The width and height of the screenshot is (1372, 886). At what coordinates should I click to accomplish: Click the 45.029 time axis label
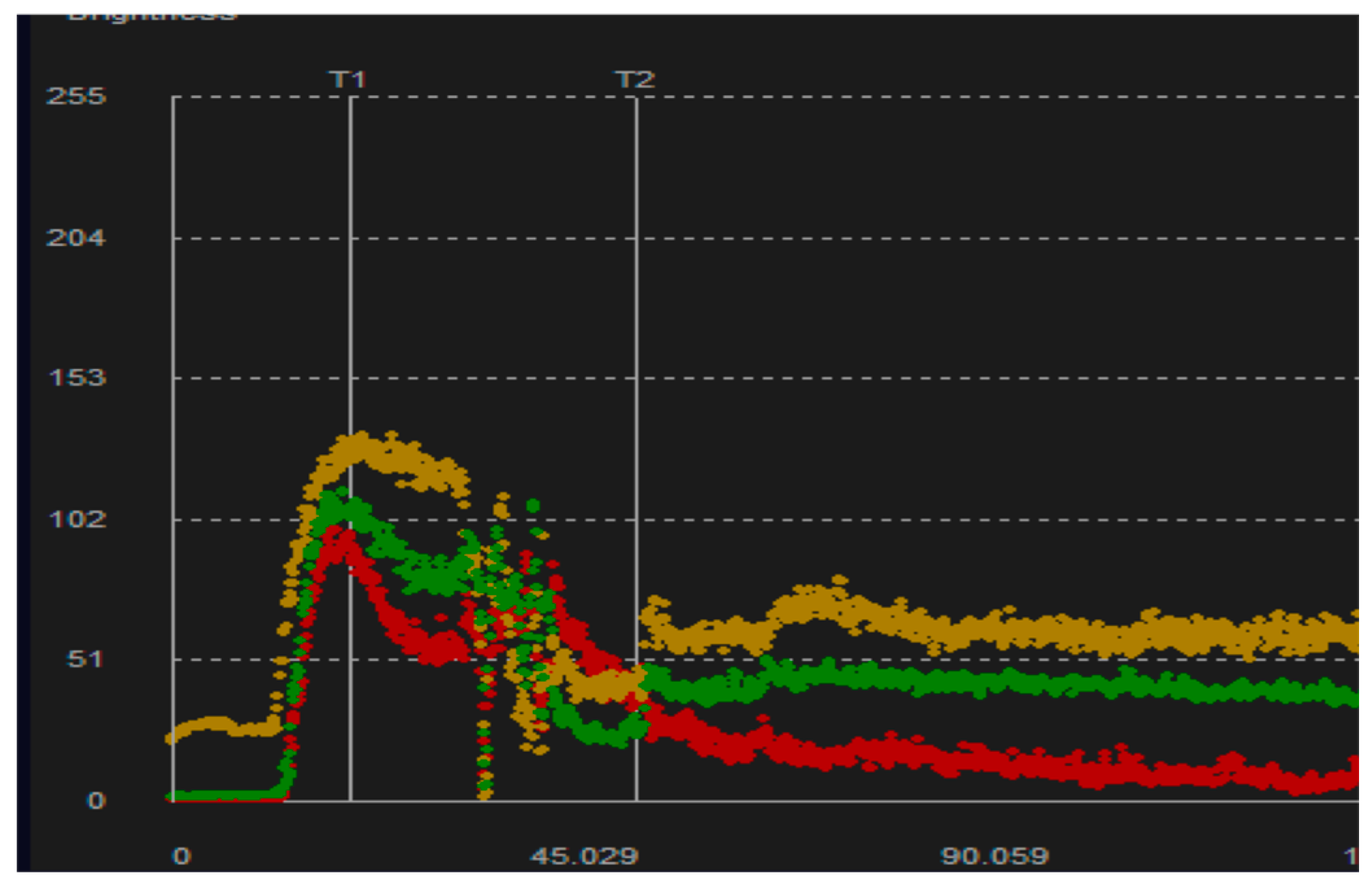tap(585, 856)
